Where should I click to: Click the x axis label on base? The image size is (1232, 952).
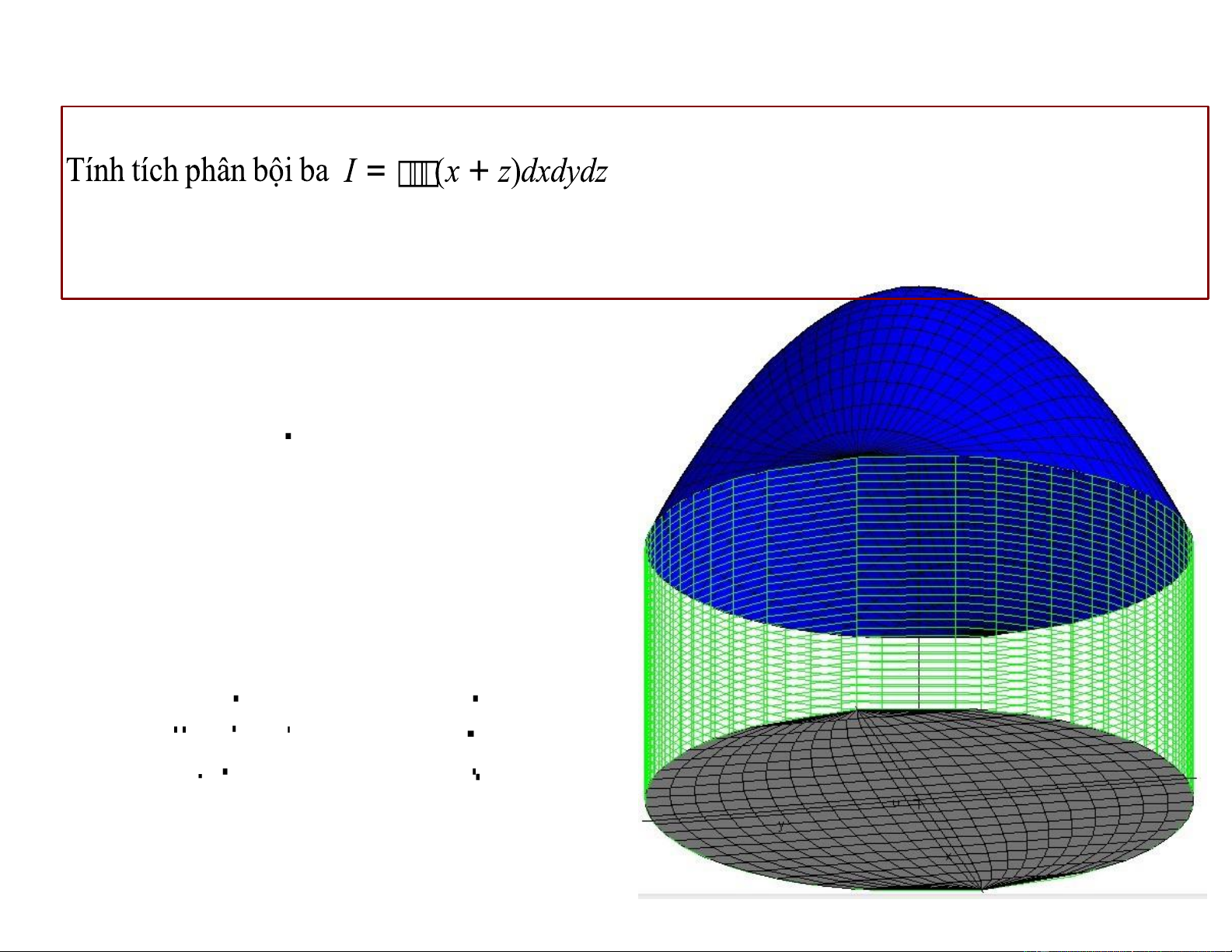click(948, 855)
